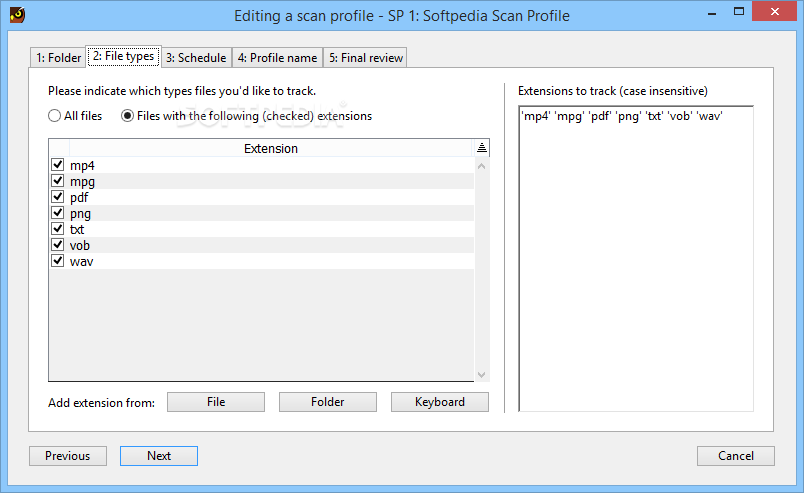Uncheck the vob extension checkbox
The image size is (804, 493).
pyautogui.click(x=57, y=245)
